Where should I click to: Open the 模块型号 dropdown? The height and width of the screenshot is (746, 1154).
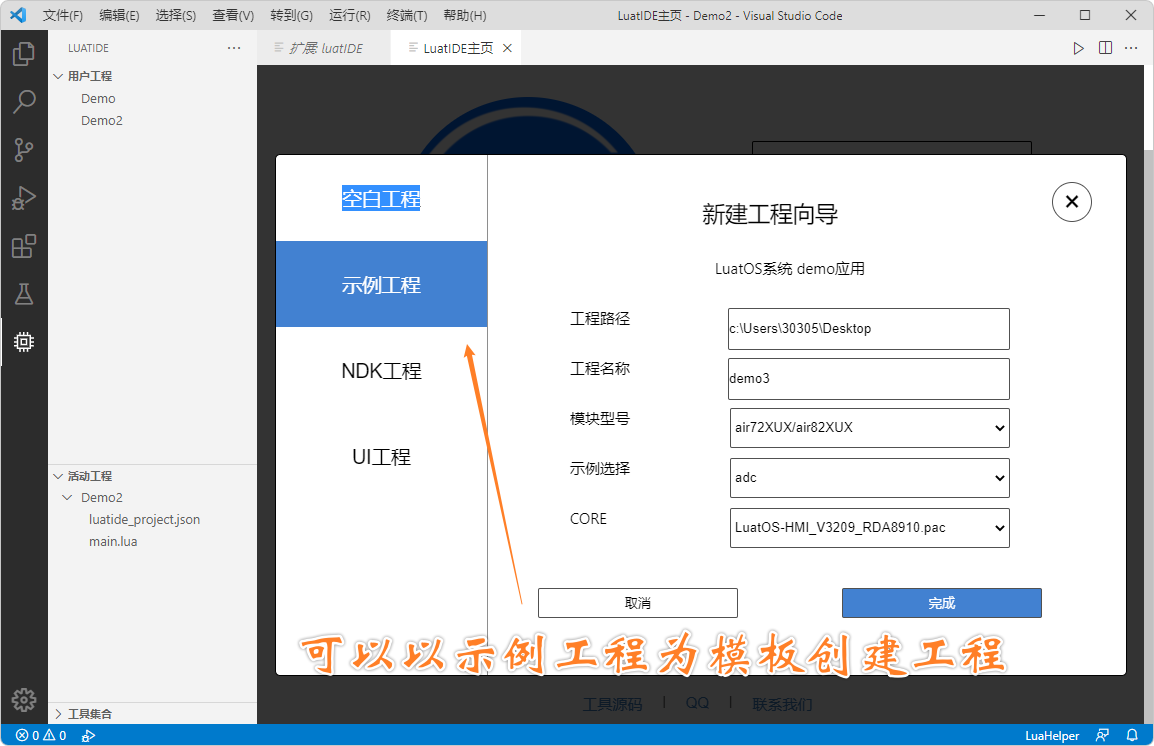pyautogui.click(x=869, y=427)
